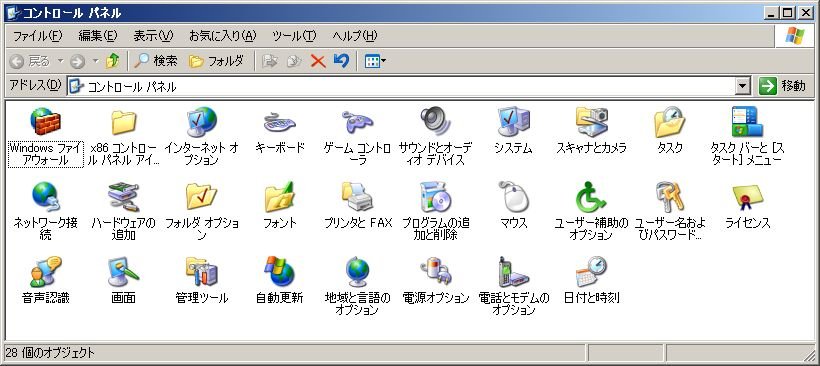820x366 pixels.
Task: Open the 編集(E) menu
Action: 98,36
